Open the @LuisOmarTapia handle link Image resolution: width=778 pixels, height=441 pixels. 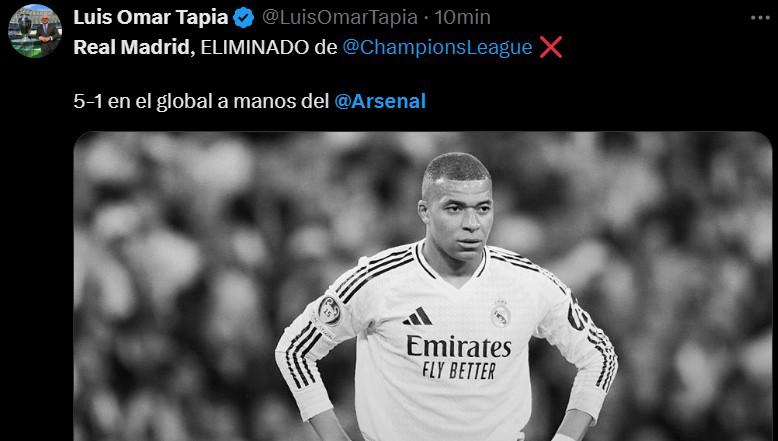339,17
